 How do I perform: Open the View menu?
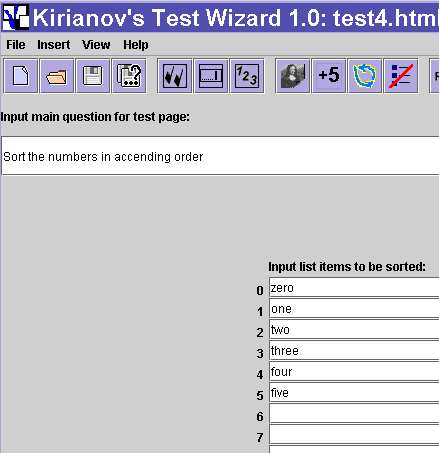(96, 45)
